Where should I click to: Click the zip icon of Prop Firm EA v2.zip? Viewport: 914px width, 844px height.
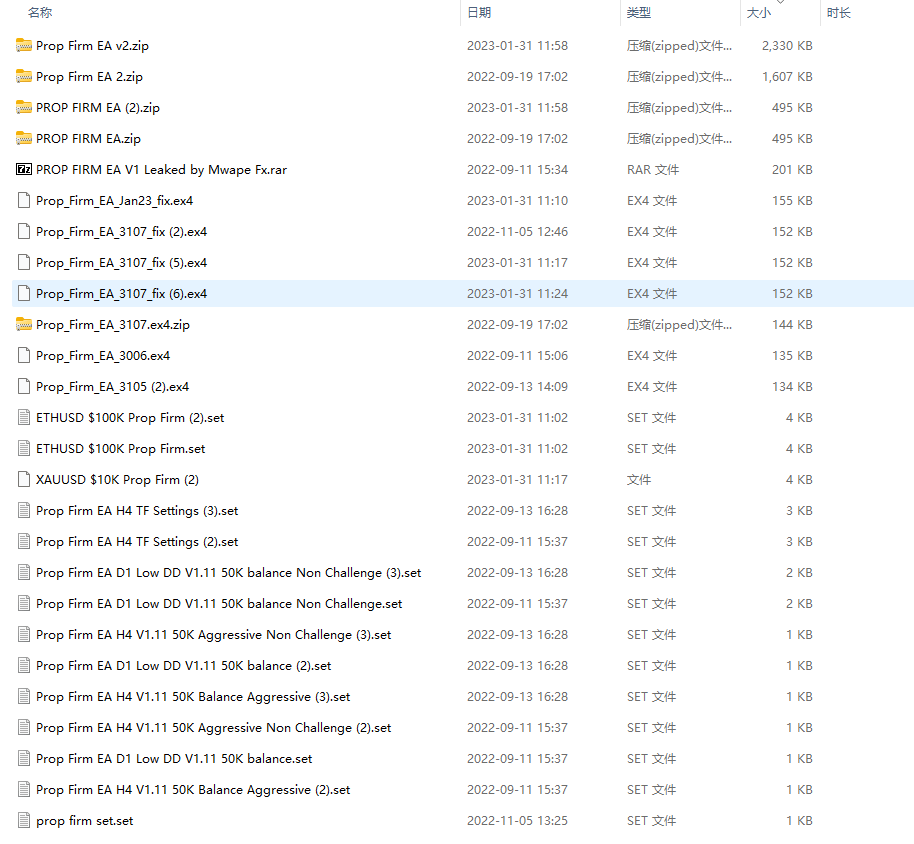click(x=24, y=45)
